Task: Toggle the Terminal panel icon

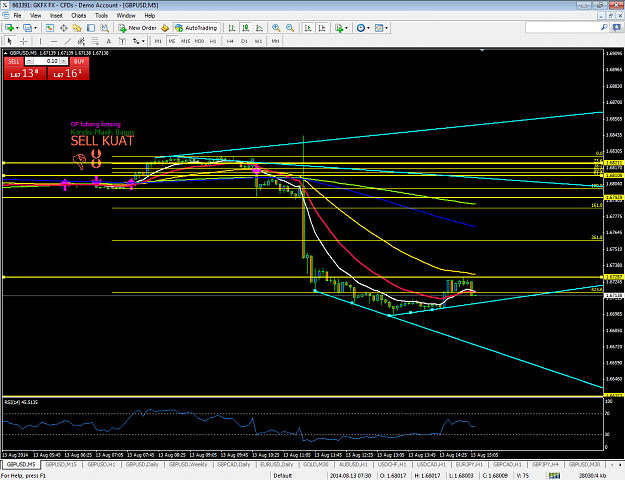Action: click(x=91, y=28)
